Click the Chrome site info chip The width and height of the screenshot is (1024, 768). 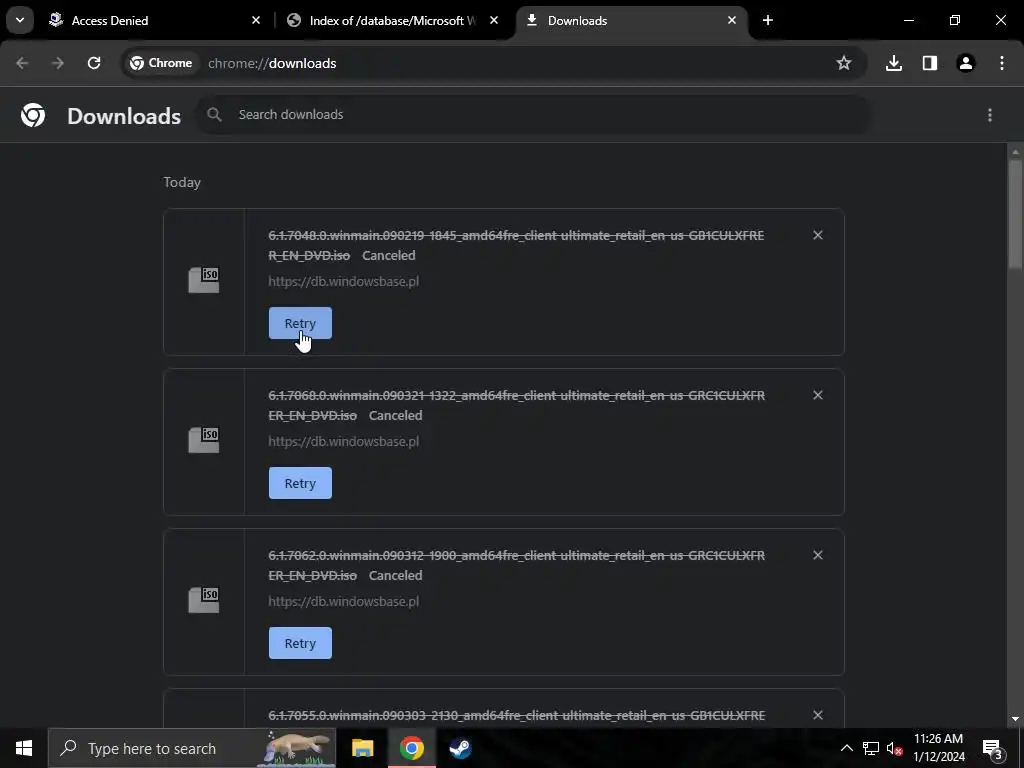161,63
